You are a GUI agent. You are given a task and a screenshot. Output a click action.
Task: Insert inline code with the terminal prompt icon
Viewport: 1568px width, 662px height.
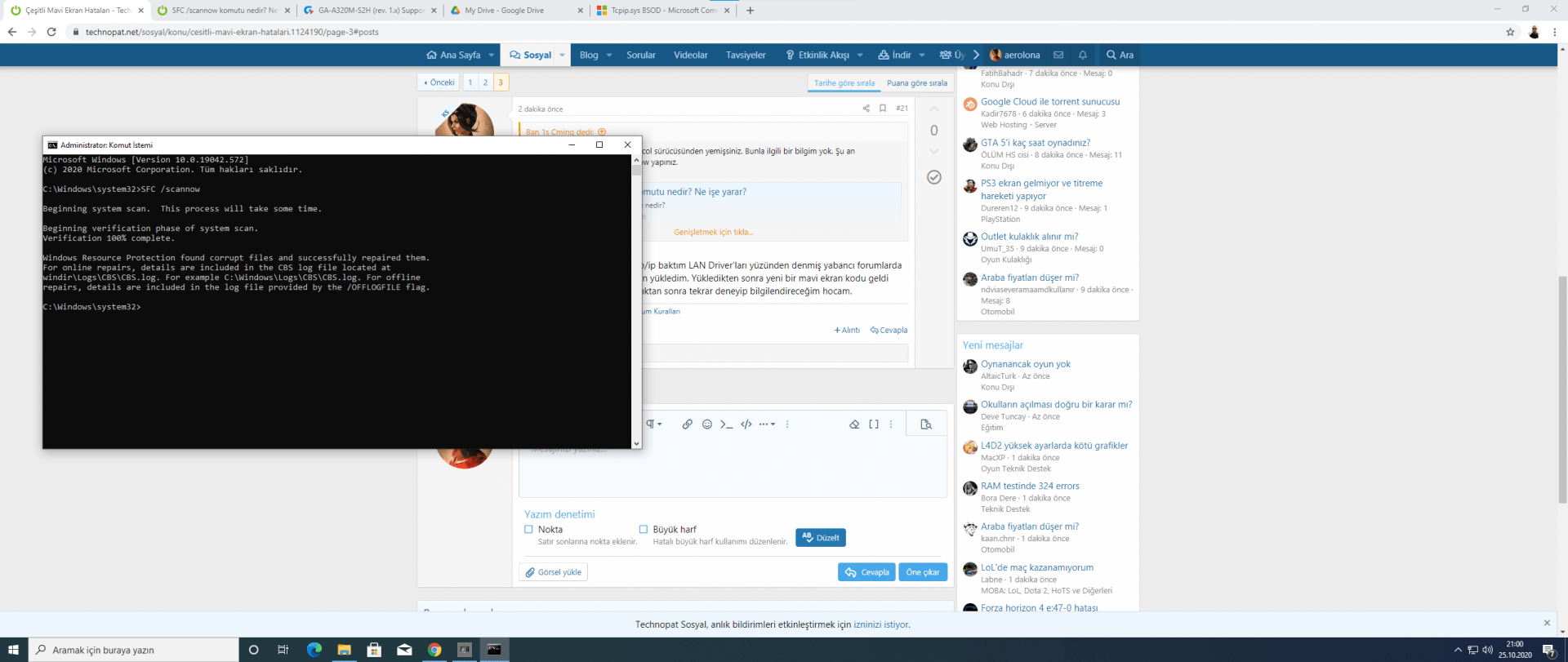[x=726, y=424]
